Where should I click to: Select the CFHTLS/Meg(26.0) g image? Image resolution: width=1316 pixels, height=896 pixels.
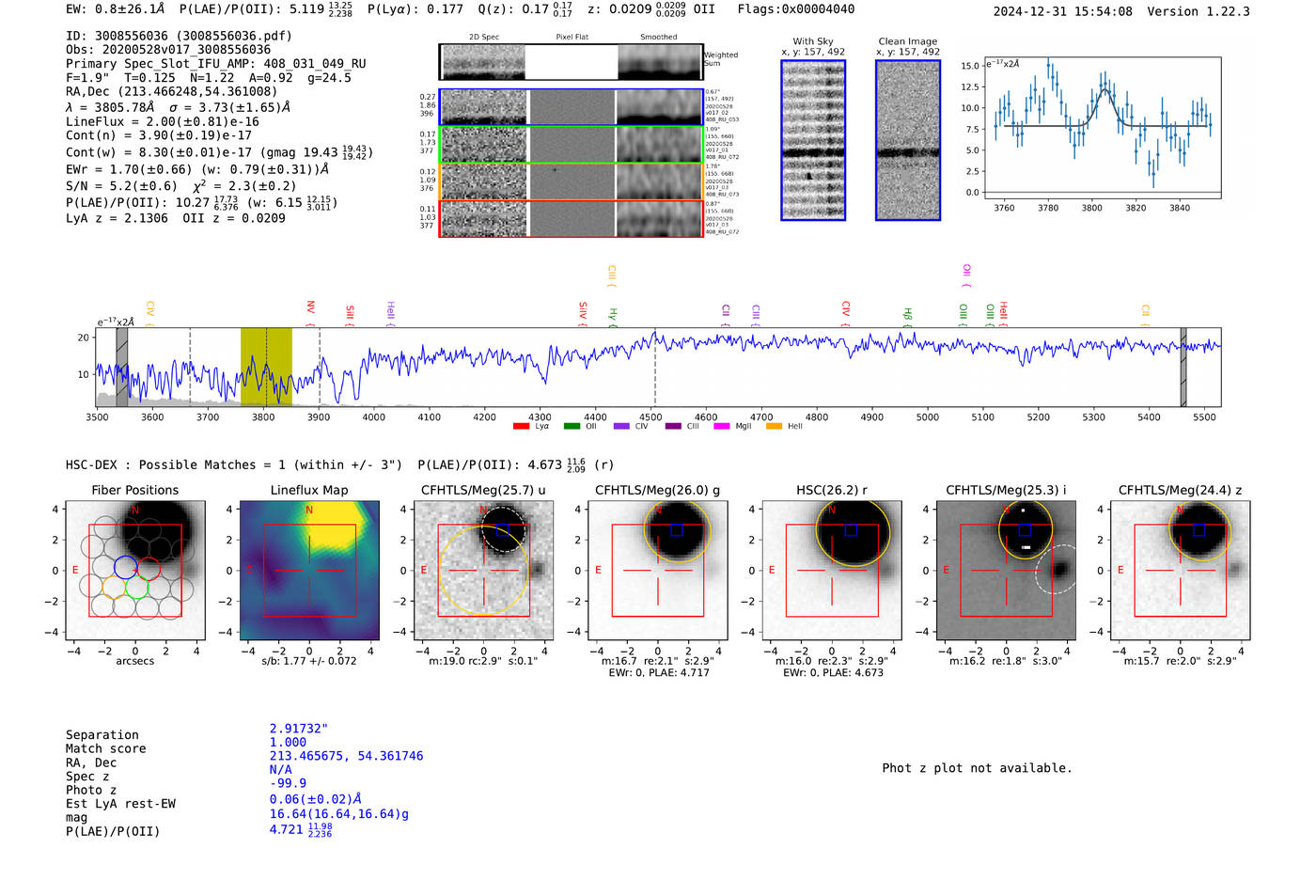[x=658, y=571]
